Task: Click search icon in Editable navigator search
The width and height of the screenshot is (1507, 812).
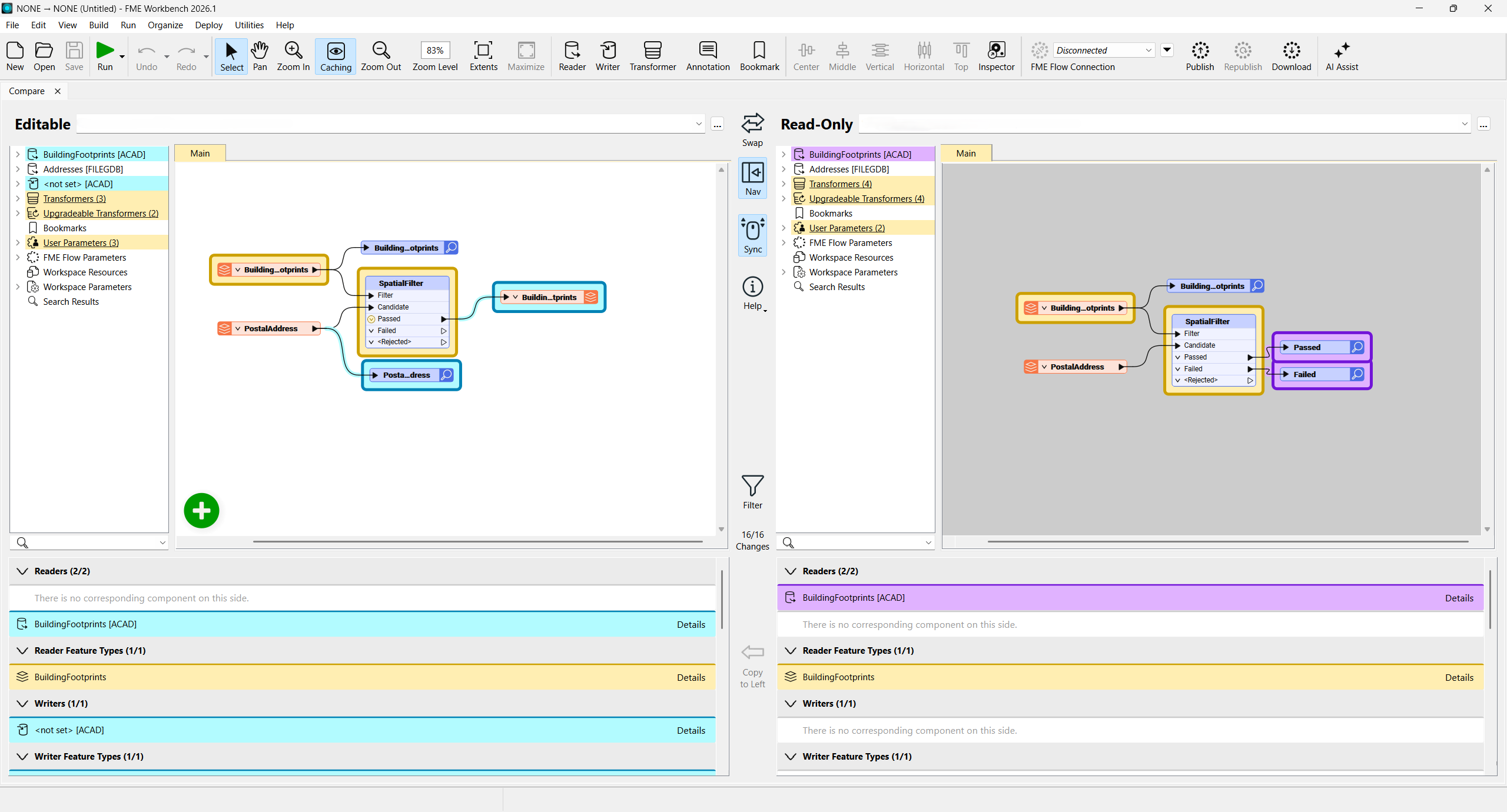Action: pyautogui.click(x=22, y=543)
